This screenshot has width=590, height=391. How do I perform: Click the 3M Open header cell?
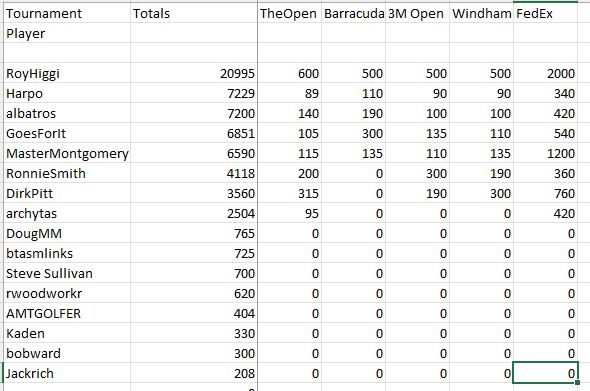tap(417, 13)
